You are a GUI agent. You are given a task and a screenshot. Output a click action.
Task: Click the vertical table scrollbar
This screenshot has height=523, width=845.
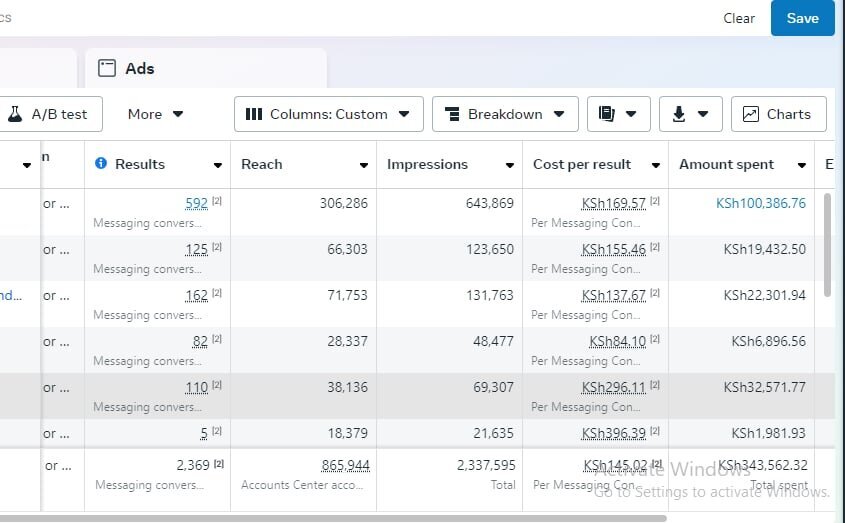[827, 245]
